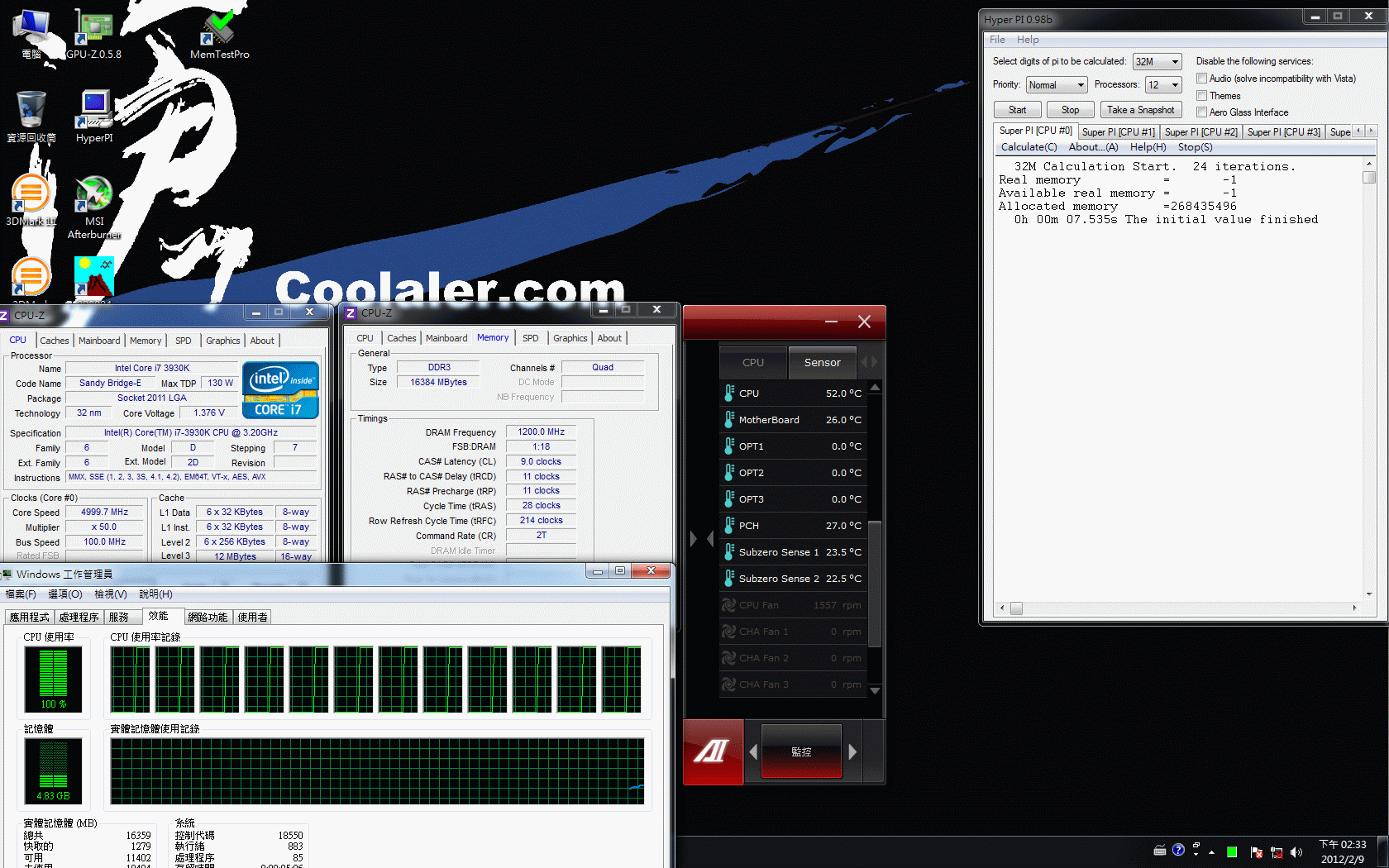Screen dimensions: 1389x868
Task: Open the File menu in Hyper PI
Action: (x=997, y=40)
